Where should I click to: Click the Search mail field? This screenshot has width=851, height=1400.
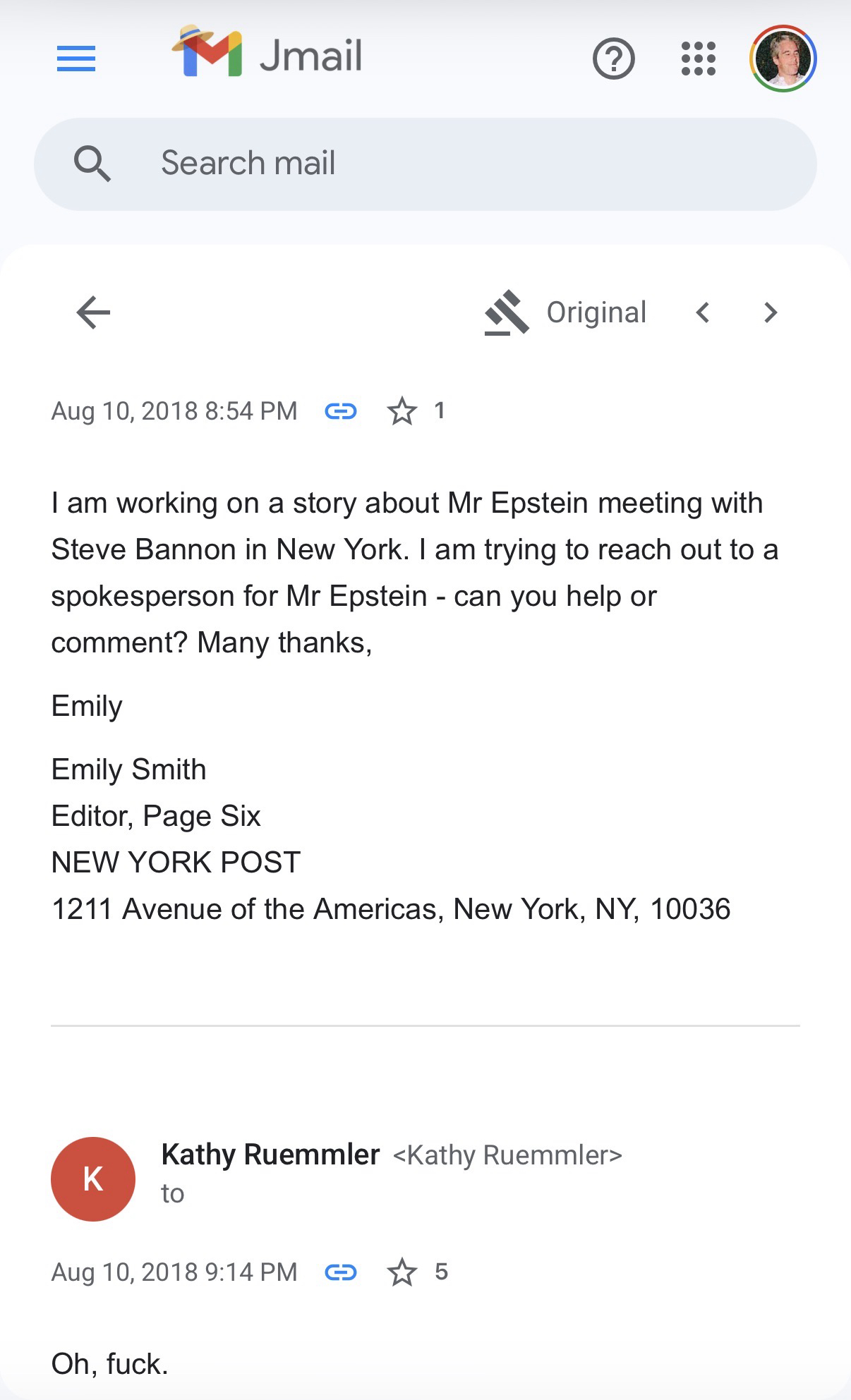[423, 164]
